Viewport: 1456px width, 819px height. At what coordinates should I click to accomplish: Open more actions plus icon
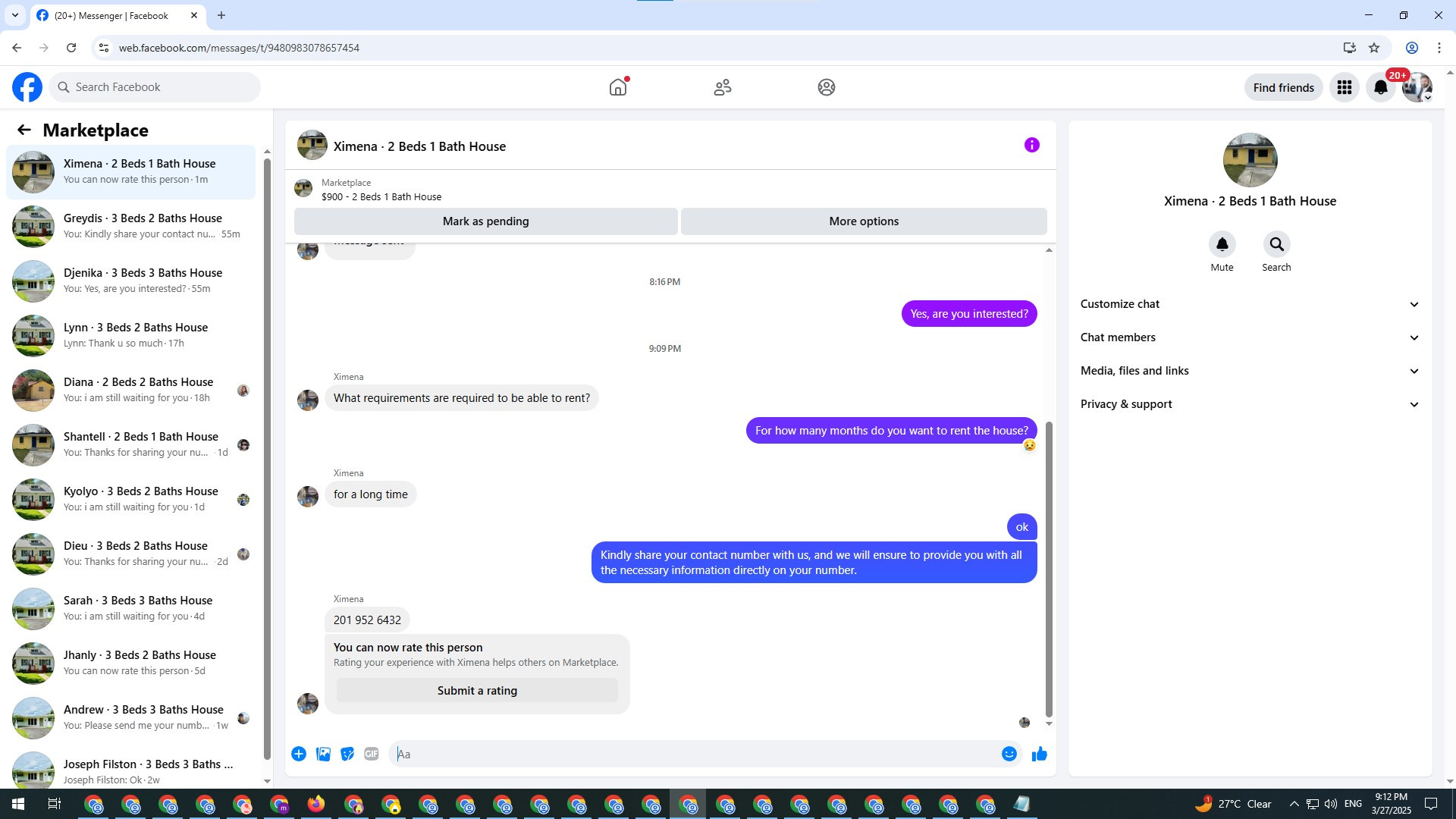299,754
